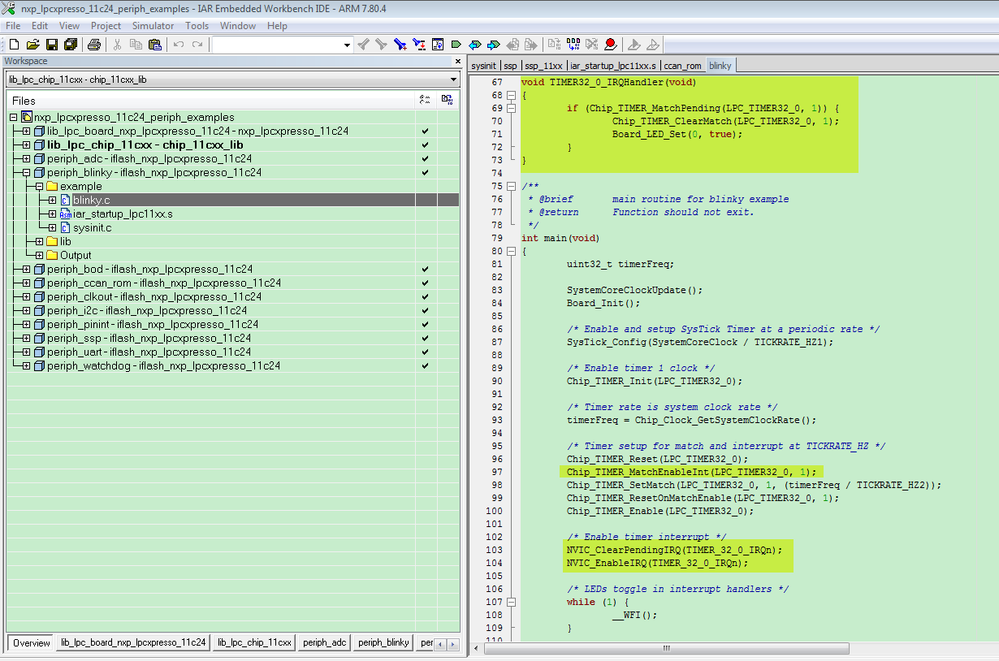Click the Compile toolbar icon
Screen dimensions: 999x661
(x=554, y=45)
